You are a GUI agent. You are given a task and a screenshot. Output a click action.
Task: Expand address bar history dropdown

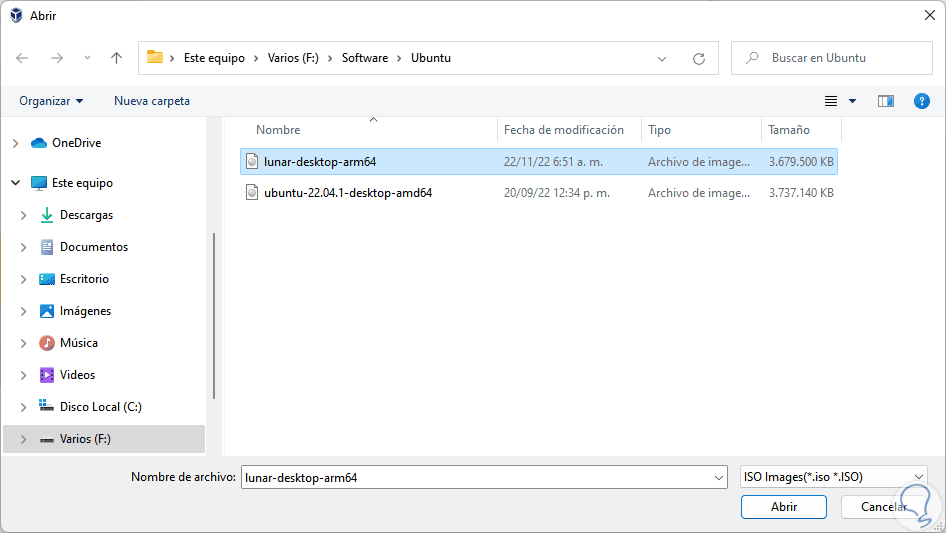662,59
